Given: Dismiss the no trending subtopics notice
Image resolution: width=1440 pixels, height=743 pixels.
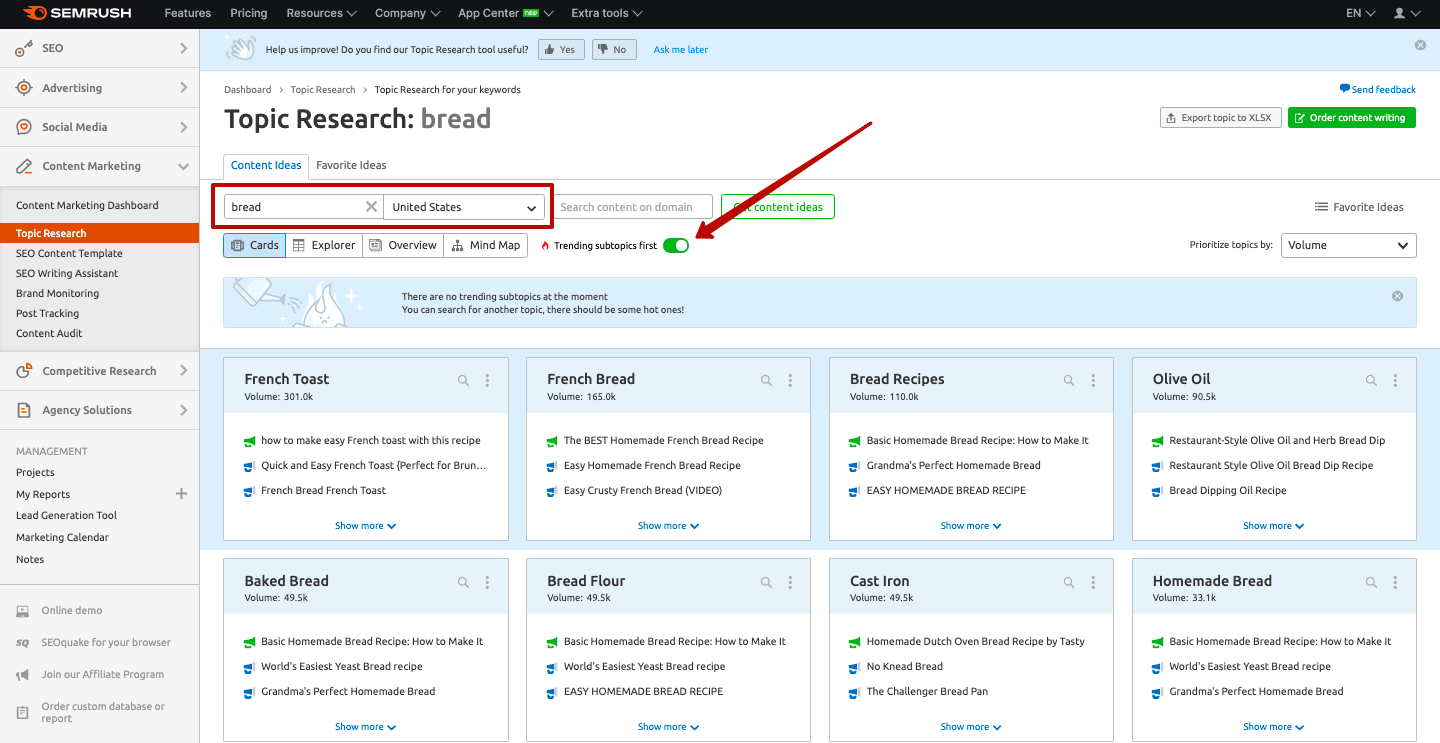Looking at the screenshot, I should pyautogui.click(x=1397, y=296).
